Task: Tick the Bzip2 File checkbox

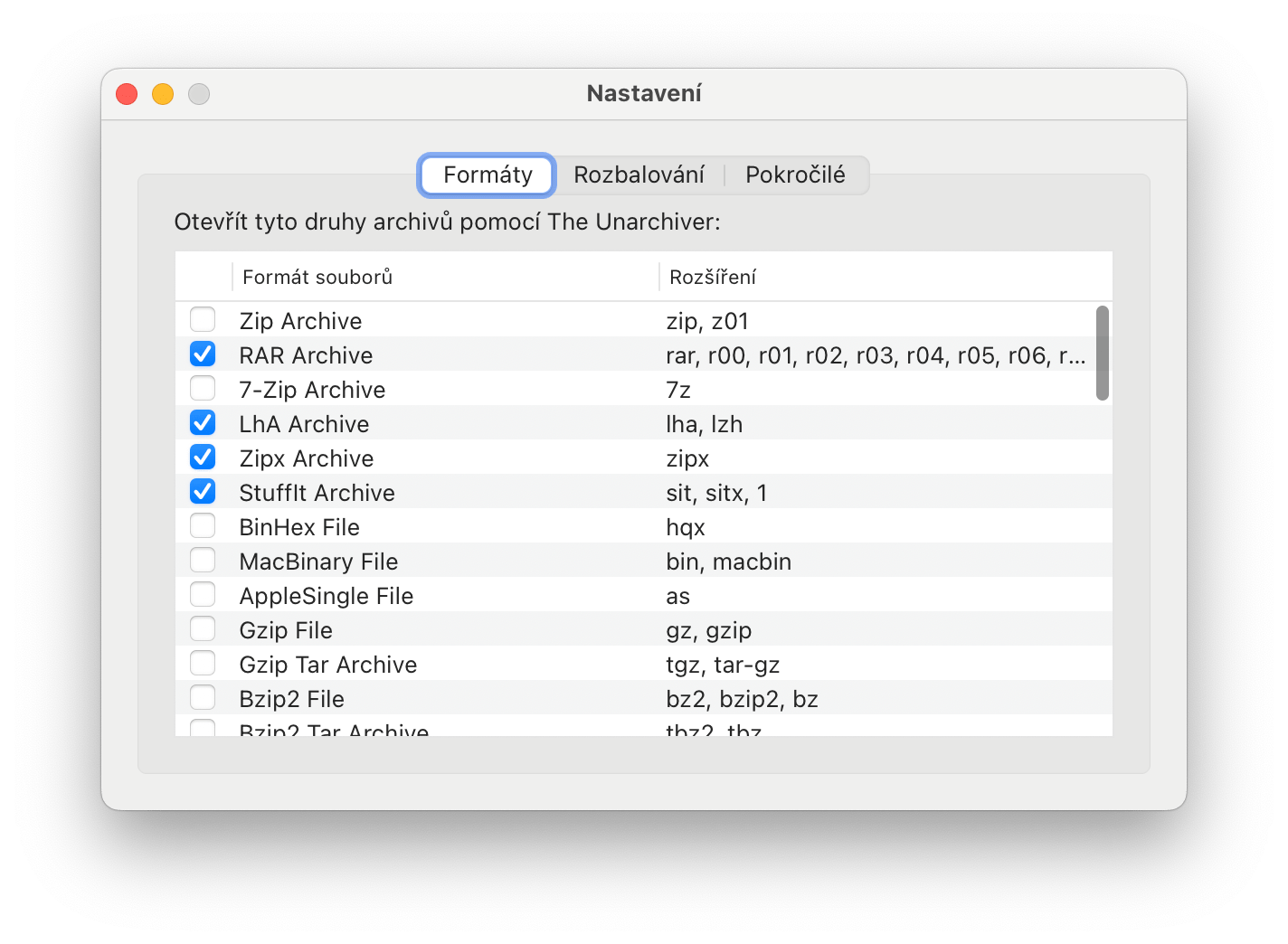Action: [203, 698]
